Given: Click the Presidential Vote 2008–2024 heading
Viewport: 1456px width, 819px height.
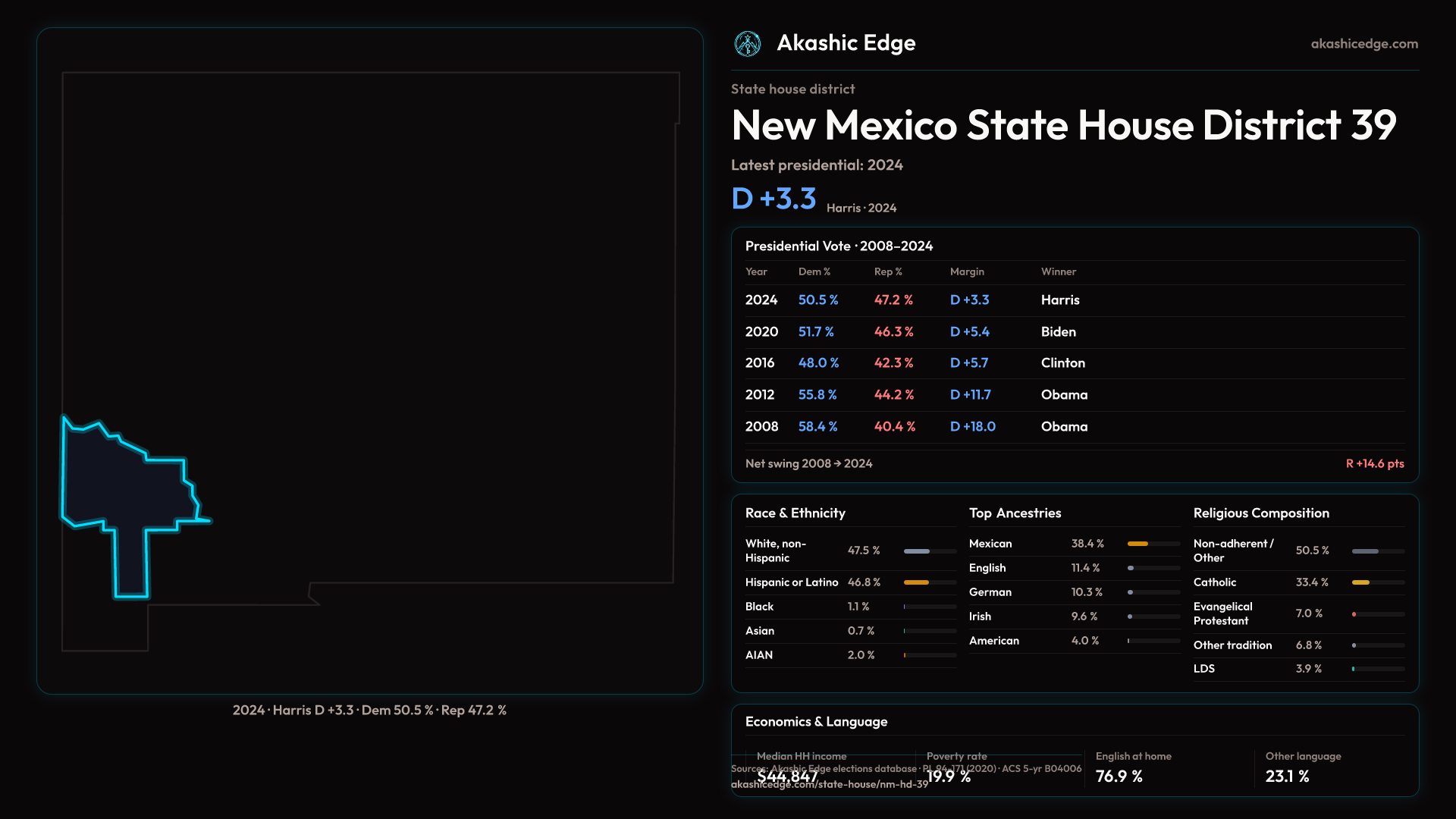Looking at the screenshot, I should pyautogui.click(x=839, y=246).
